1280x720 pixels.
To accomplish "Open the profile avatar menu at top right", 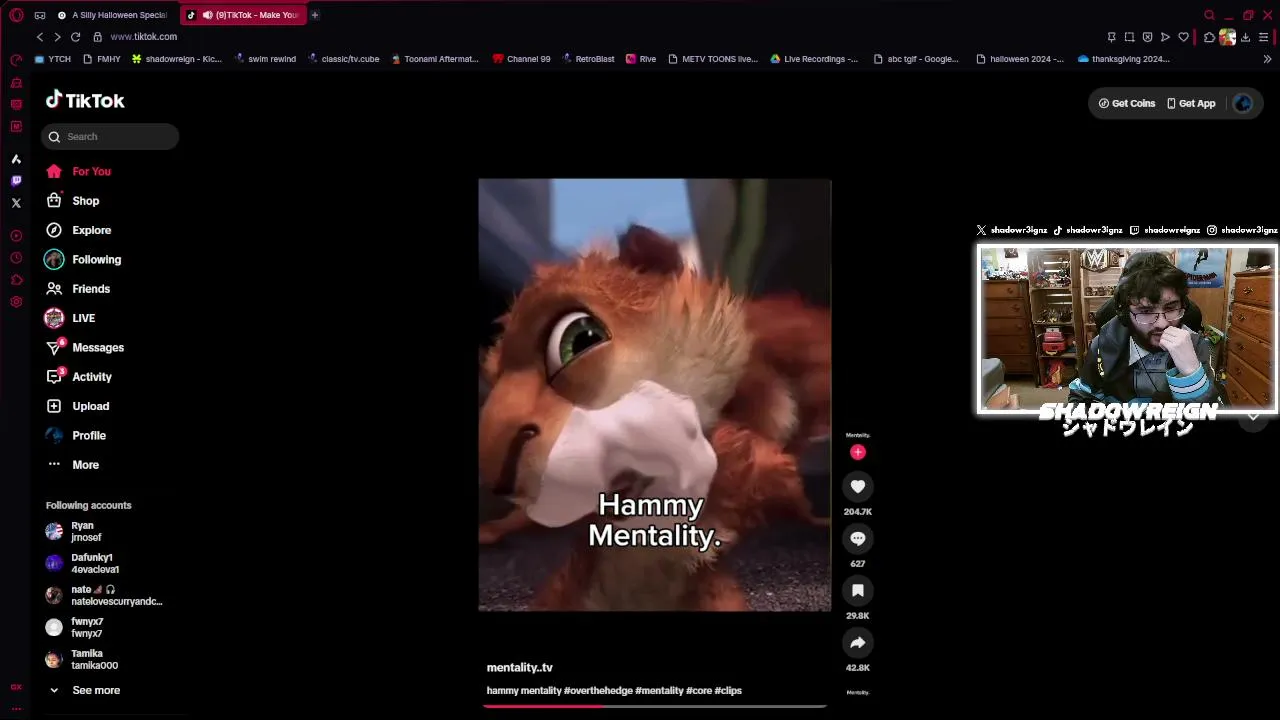I will pos(1242,103).
